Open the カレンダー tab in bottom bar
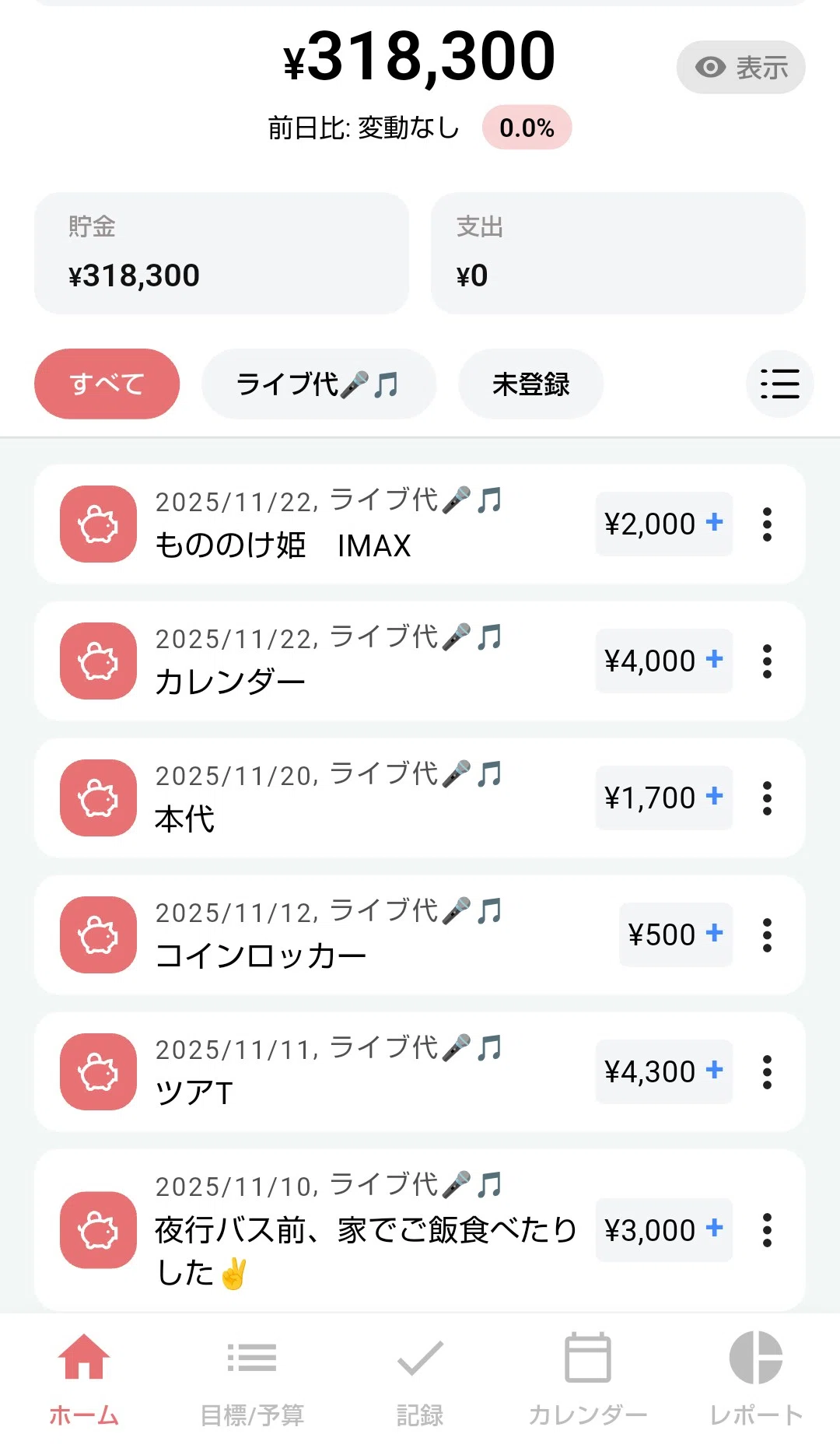Screen dimensions: 840x1448 click(x=588, y=1379)
